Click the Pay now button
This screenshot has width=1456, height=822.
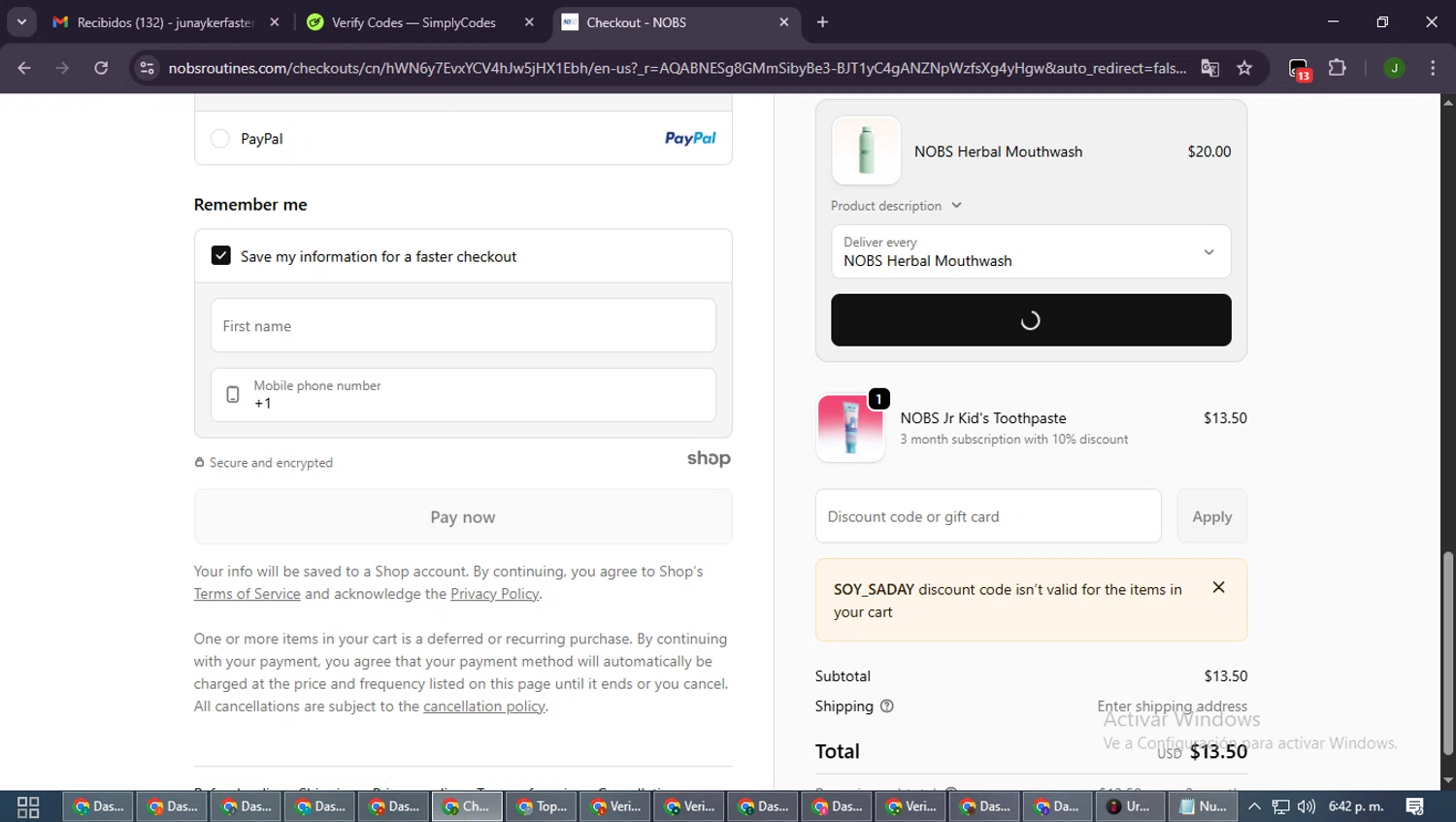tap(463, 517)
